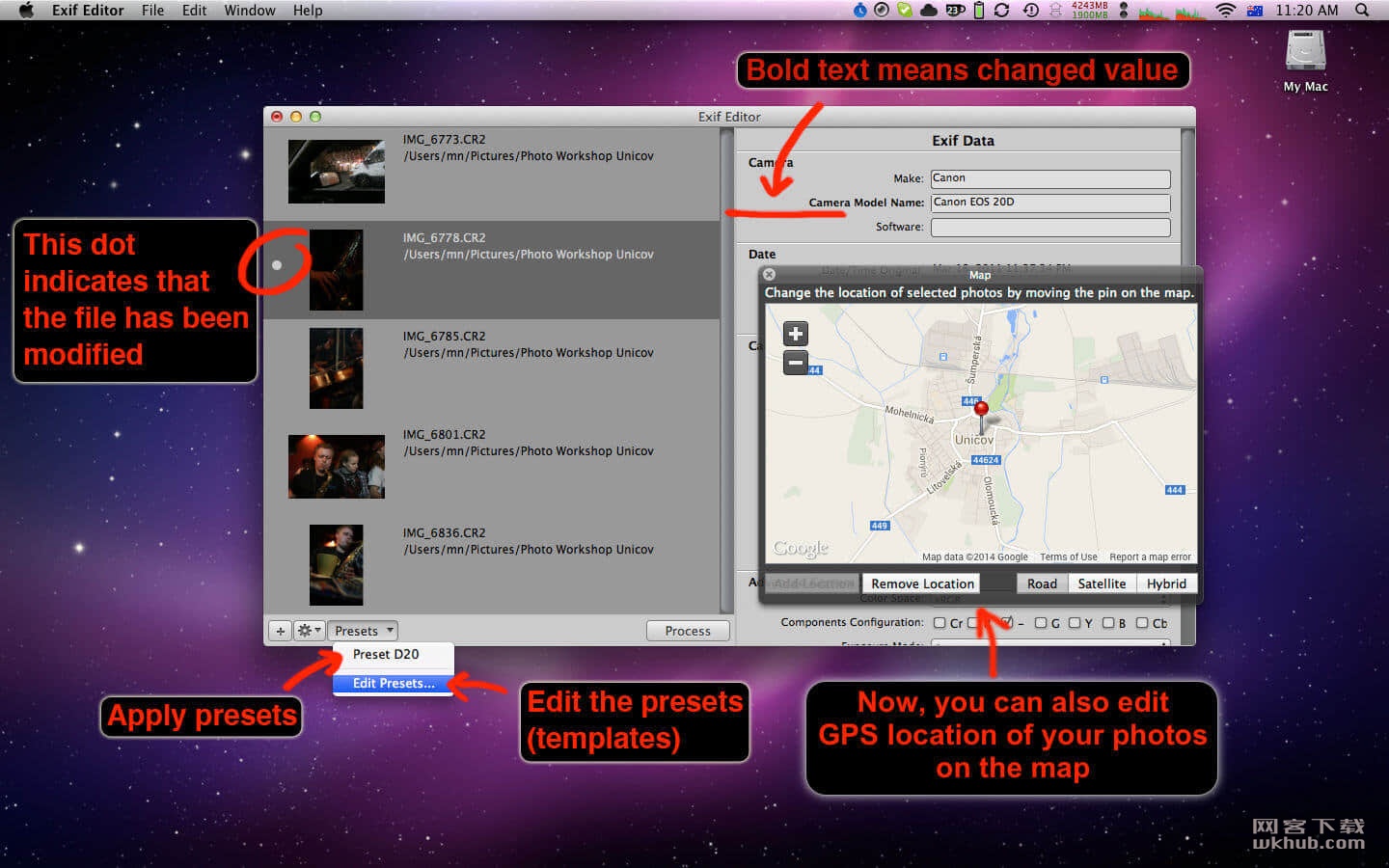Select Road map view
This screenshot has width=1389, height=868.
[x=1042, y=583]
